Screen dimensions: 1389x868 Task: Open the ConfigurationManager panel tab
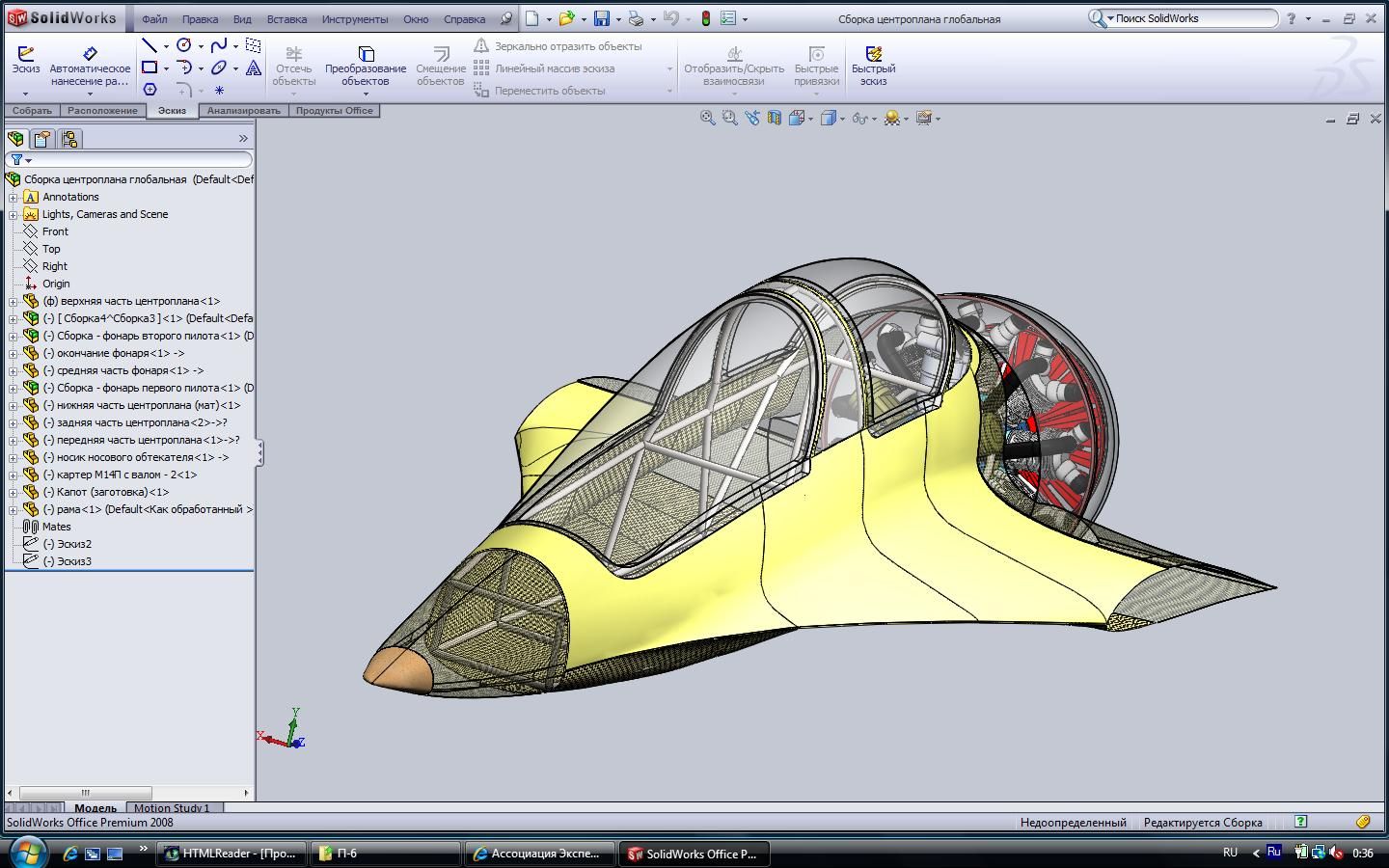(68, 139)
